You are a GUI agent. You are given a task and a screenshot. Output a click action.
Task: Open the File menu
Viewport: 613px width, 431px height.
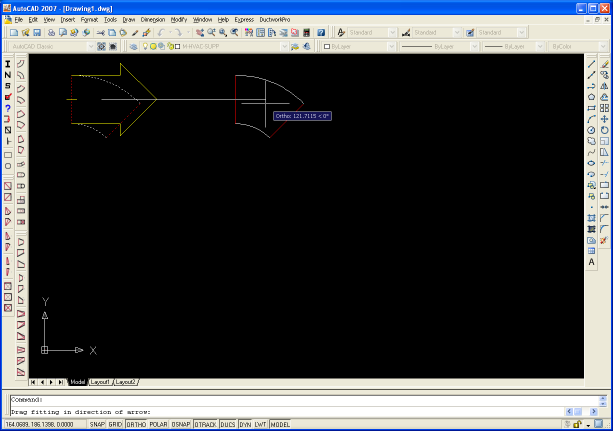(x=19, y=20)
